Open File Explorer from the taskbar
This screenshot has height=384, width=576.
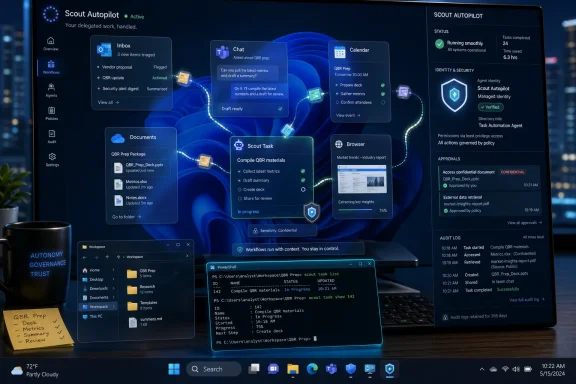(x=293, y=369)
